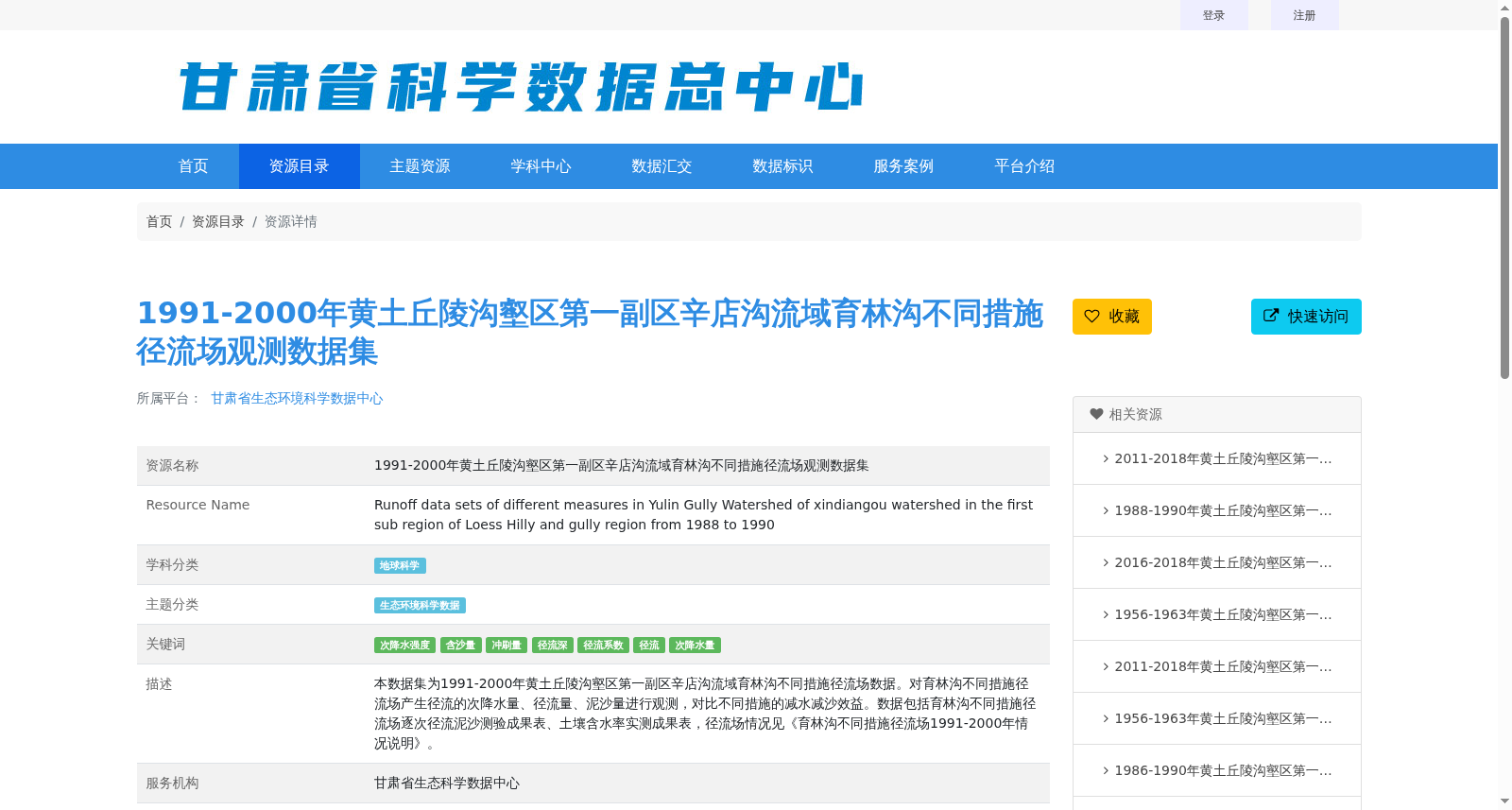The height and width of the screenshot is (810, 1512).
Task: Click the Resource Name label
Action: [x=198, y=505]
